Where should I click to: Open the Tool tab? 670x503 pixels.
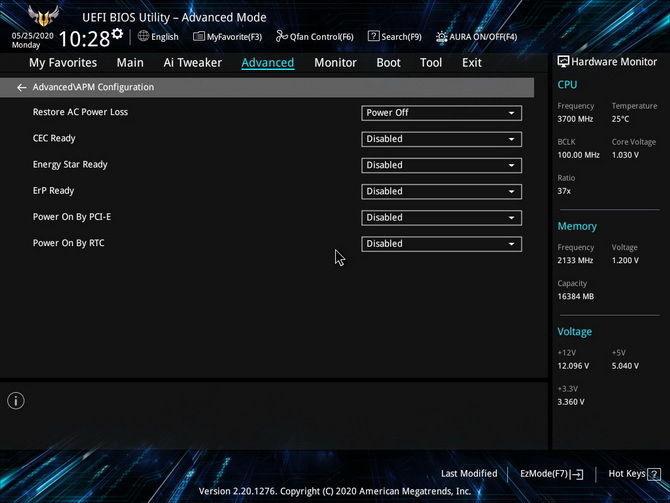[x=431, y=63]
